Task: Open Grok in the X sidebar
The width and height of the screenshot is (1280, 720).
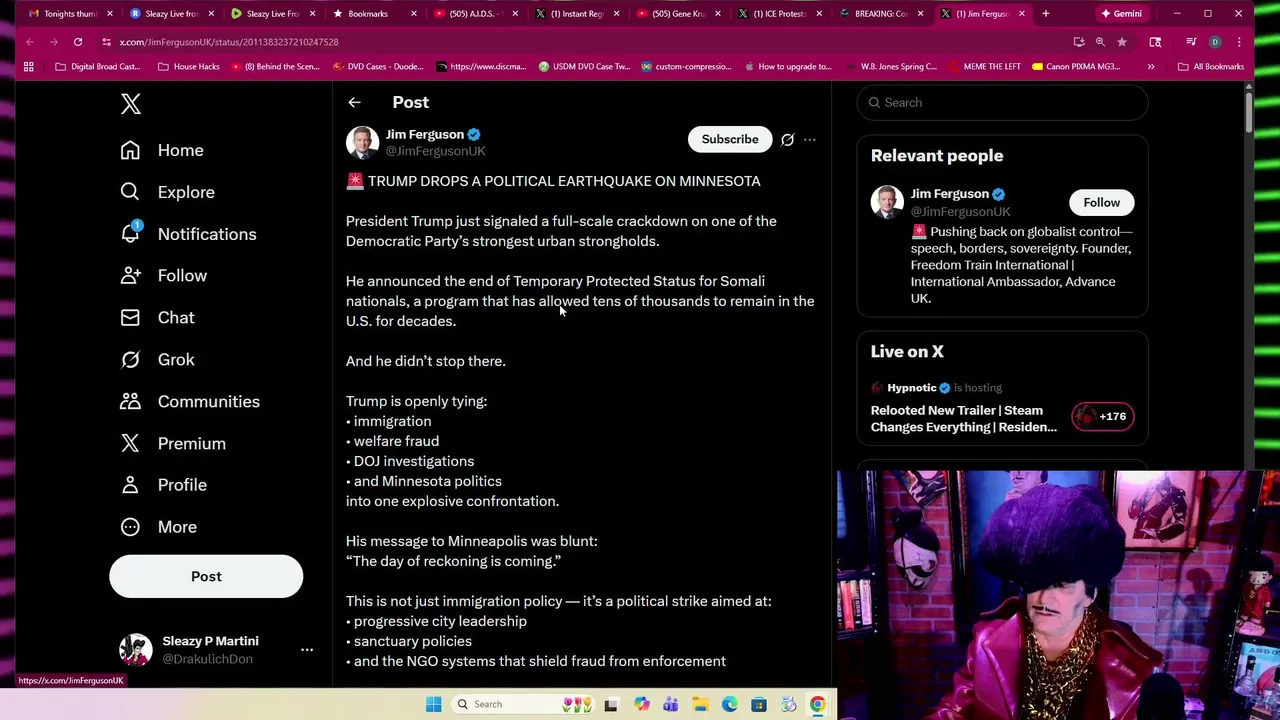Action: coord(157,360)
